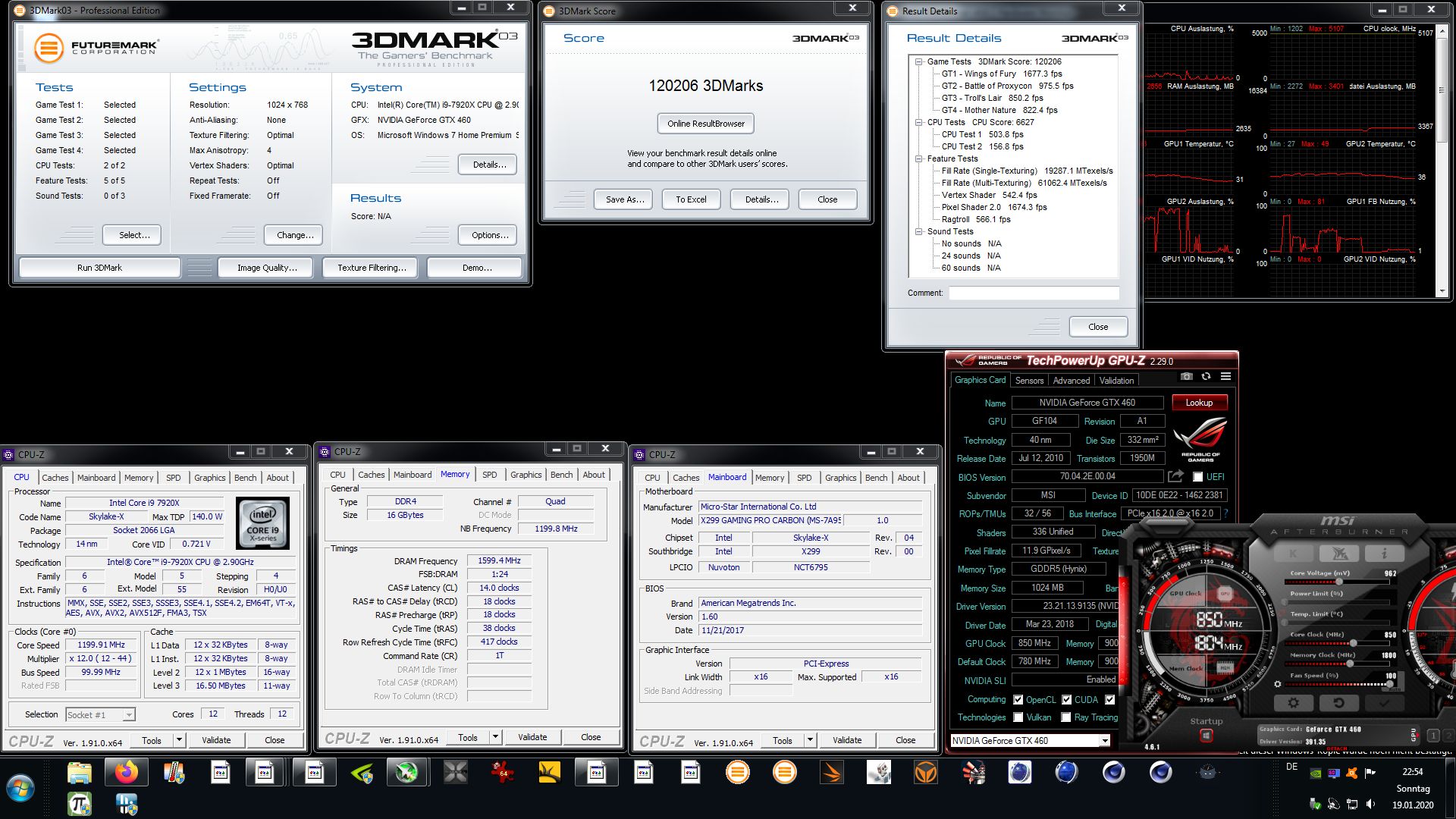Screen dimensions: 1456x819
Task: Click the Run 3DMark button
Action: point(99,268)
